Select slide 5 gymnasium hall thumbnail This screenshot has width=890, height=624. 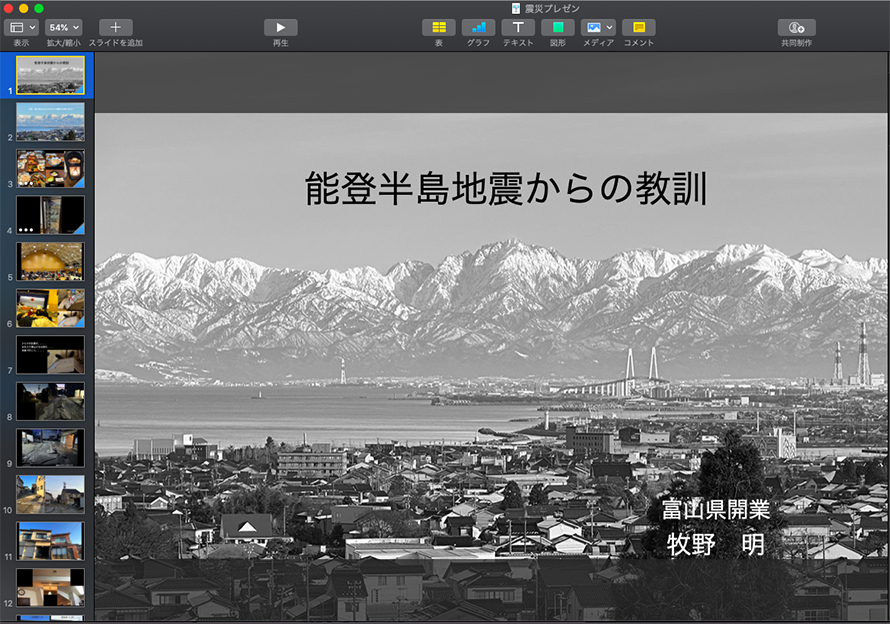(51, 261)
